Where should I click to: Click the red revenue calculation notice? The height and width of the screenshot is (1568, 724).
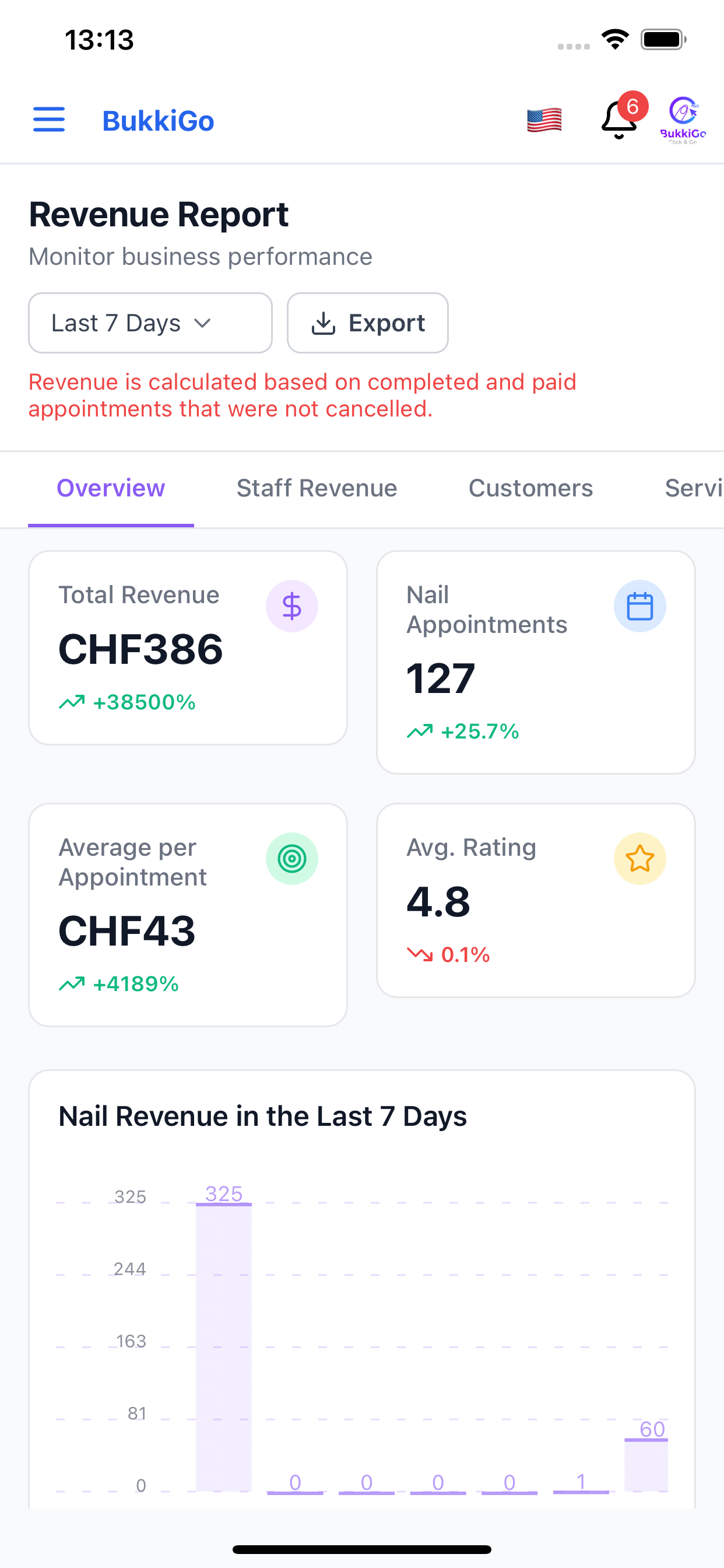(303, 395)
